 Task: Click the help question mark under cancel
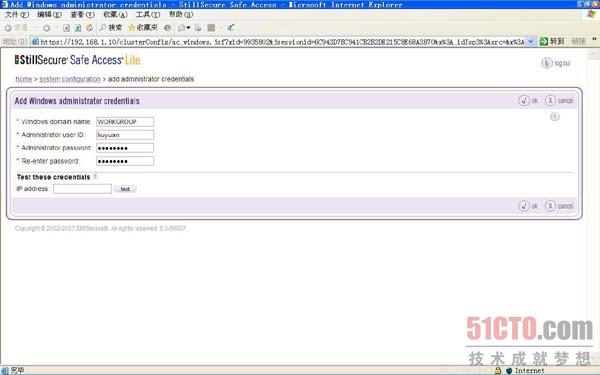(554, 117)
